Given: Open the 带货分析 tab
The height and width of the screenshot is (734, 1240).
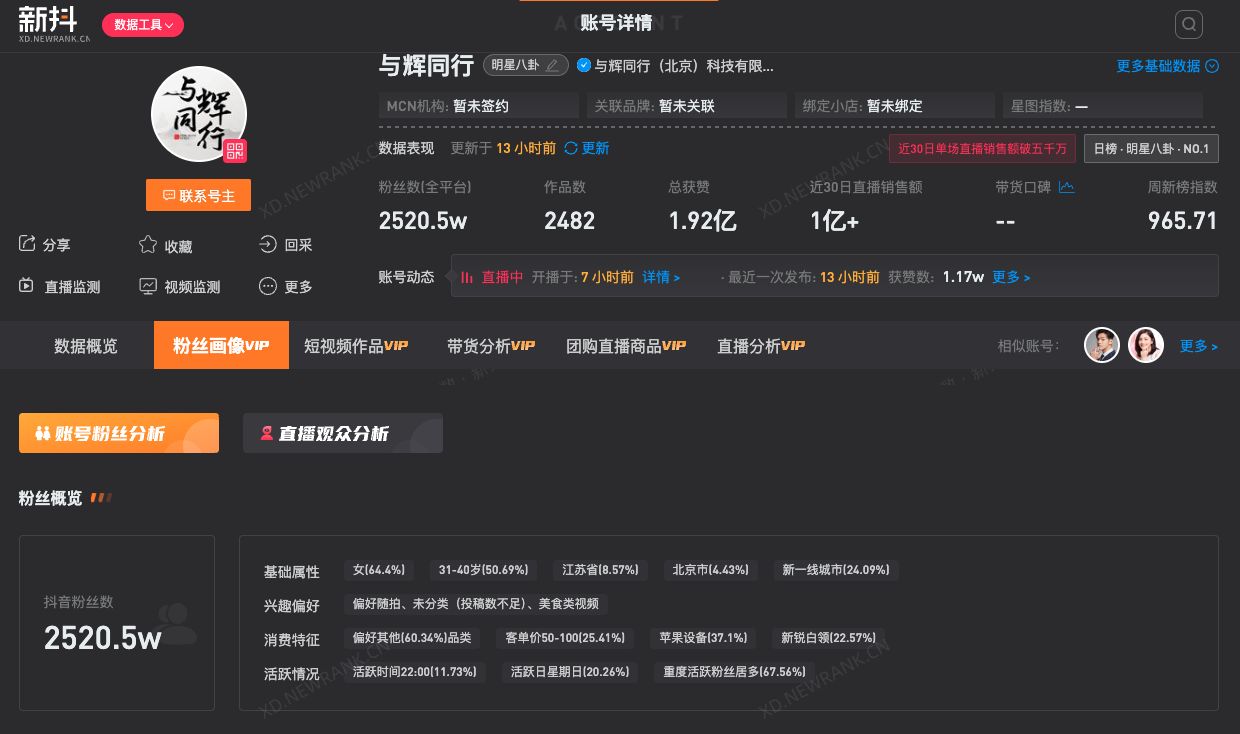Looking at the screenshot, I should [491, 345].
